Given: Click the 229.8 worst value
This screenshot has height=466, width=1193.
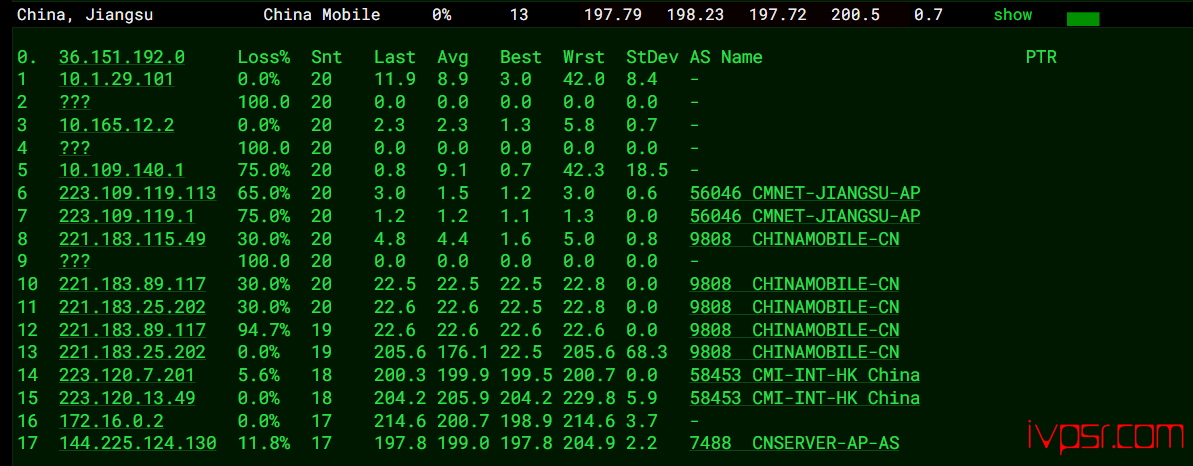Looking at the screenshot, I should [589, 397].
